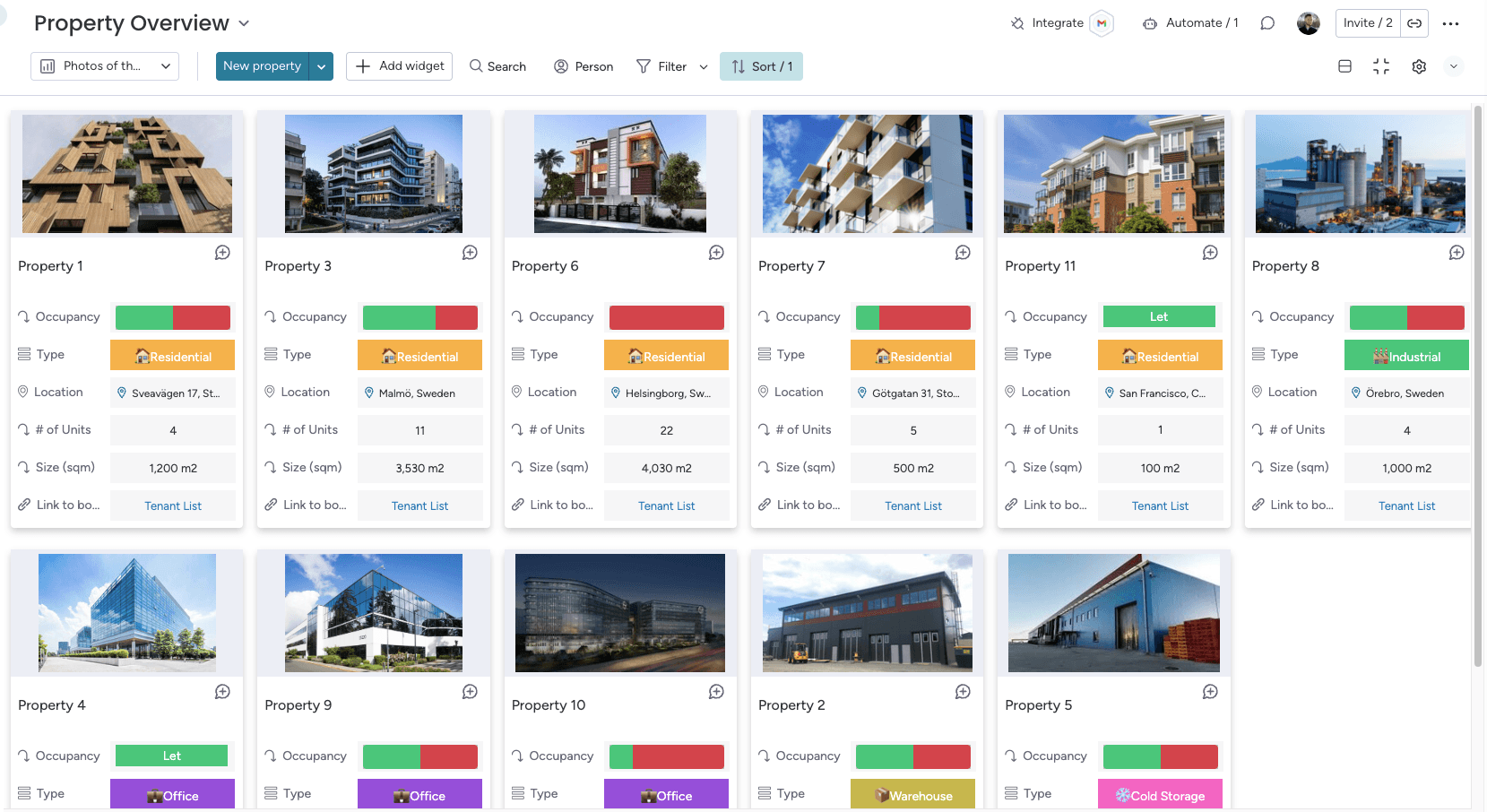Open Search in the toolbar
Image resolution: width=1487 pixels, height=812 pixels.
pos(497,66)
